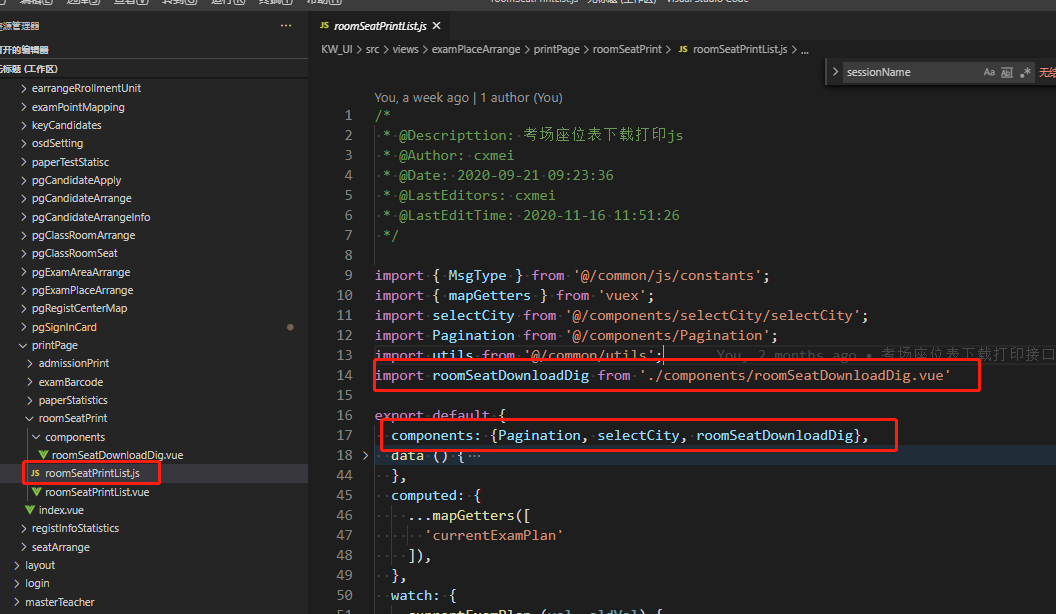This screenshot has width=1056, height=614.
Task: Click the Vue icon beside roomSeatPrintList.vue
Action: (x=36, y=492)
